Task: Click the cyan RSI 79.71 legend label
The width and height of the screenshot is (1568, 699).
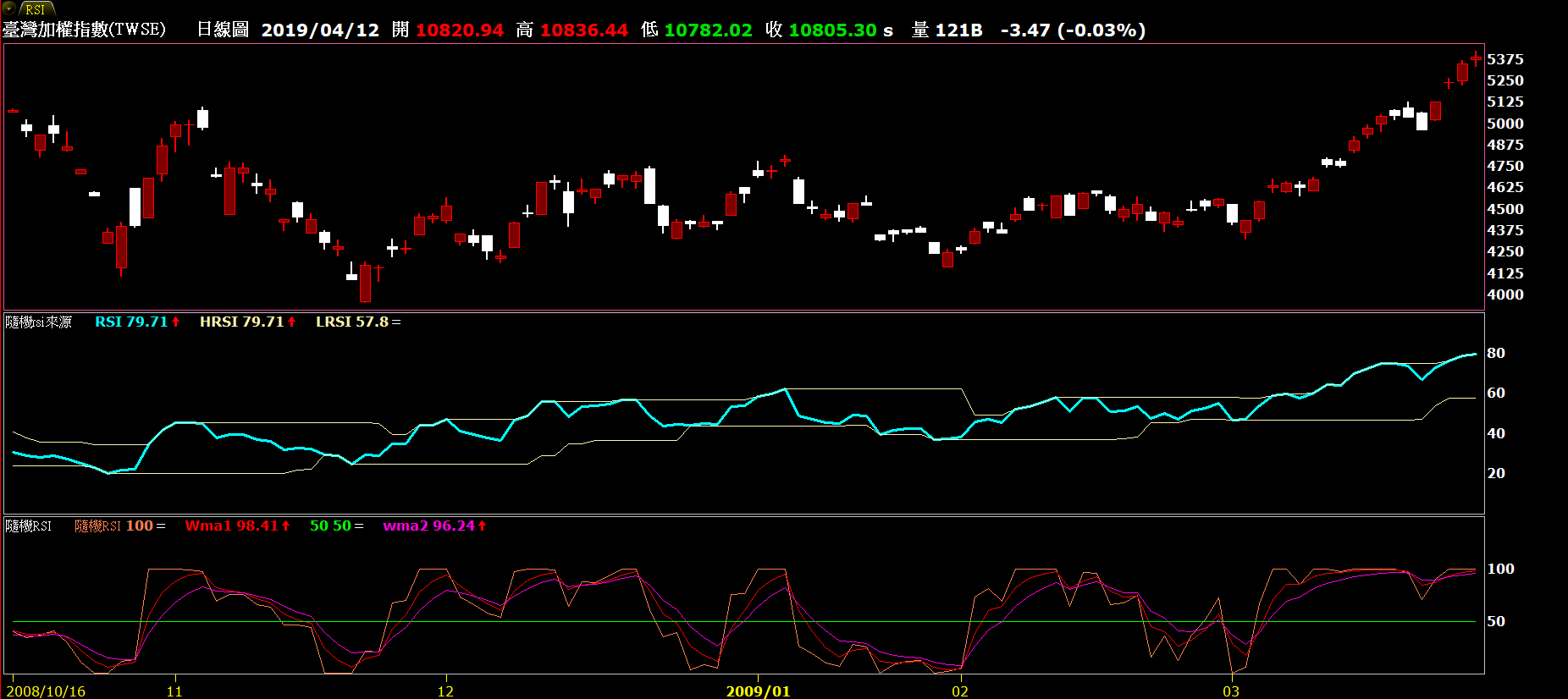Action: pyautogui.click(x=131, y=322)
